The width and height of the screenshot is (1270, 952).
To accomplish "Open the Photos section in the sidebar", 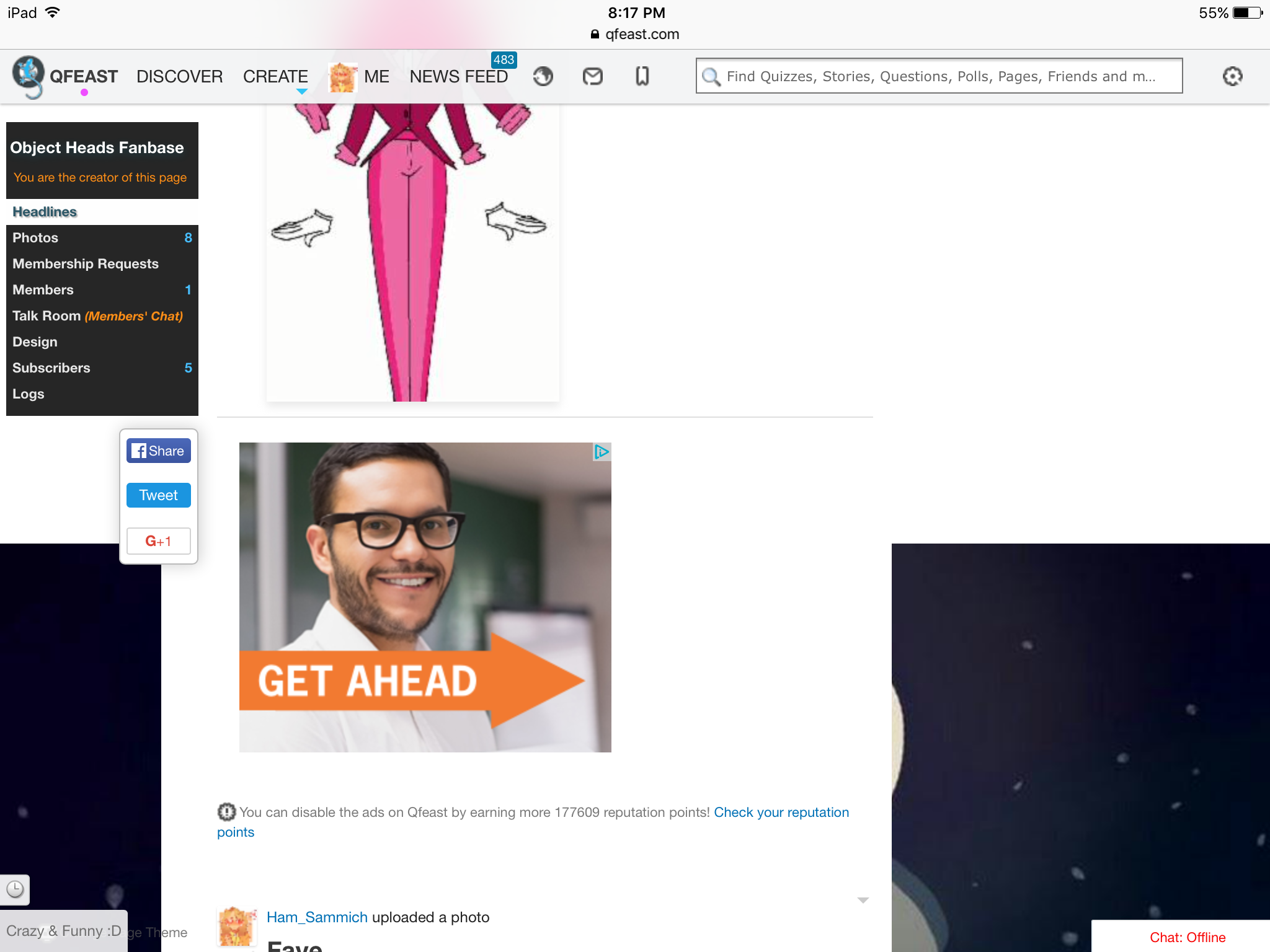I will tap(102, 238).
